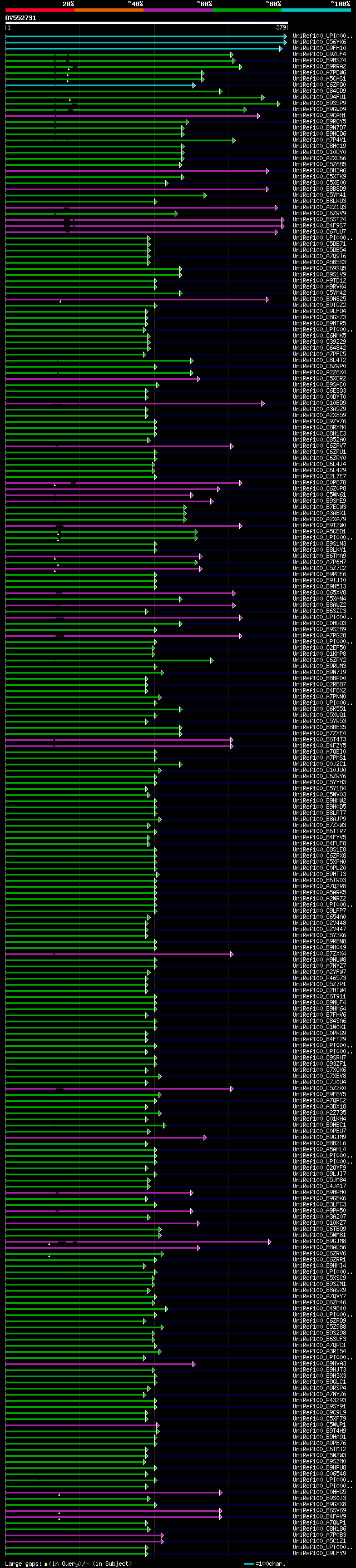
Task: Select the query name AV552731
Action: pyautogui.click(x=21, y=18)
